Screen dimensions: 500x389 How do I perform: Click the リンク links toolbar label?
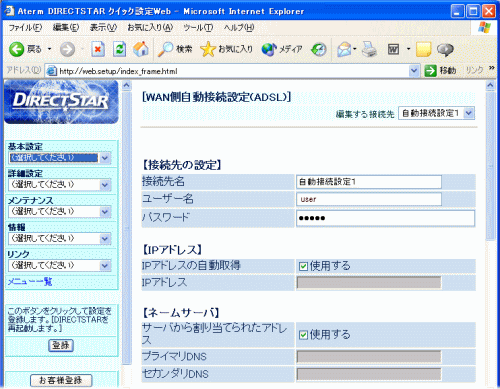[474, 70]
